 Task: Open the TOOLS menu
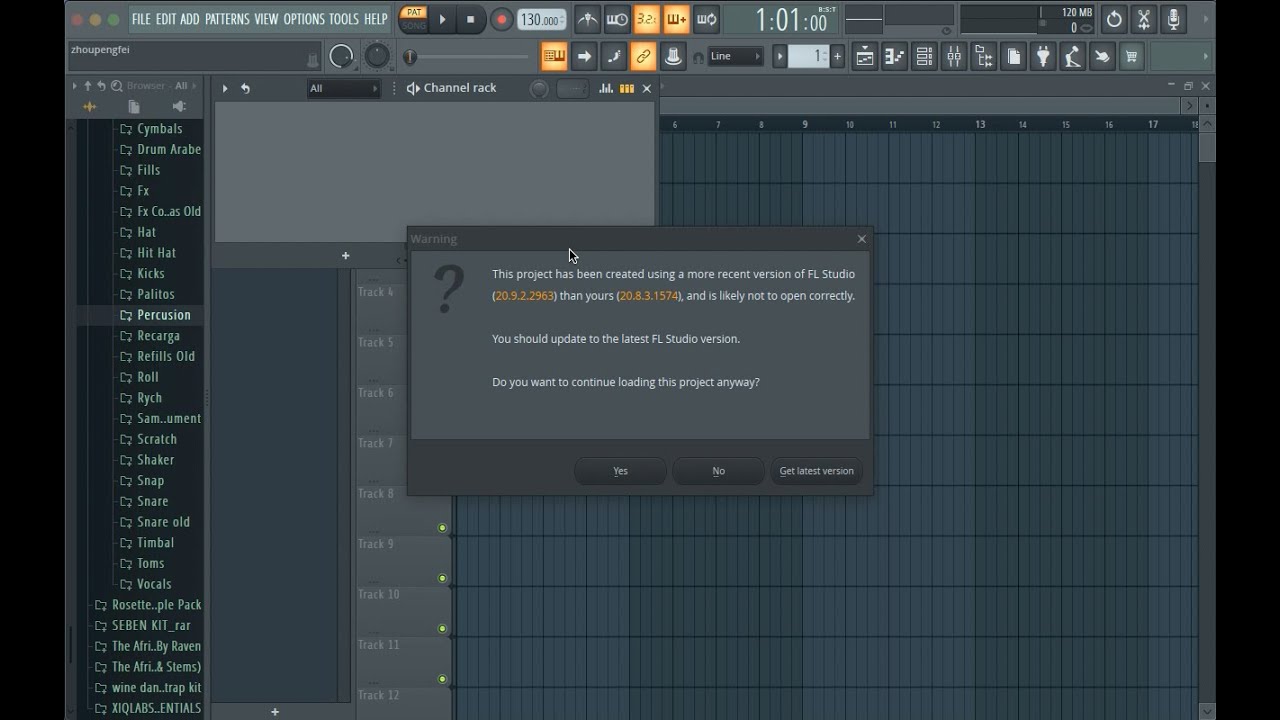click(x=344, y=19)
